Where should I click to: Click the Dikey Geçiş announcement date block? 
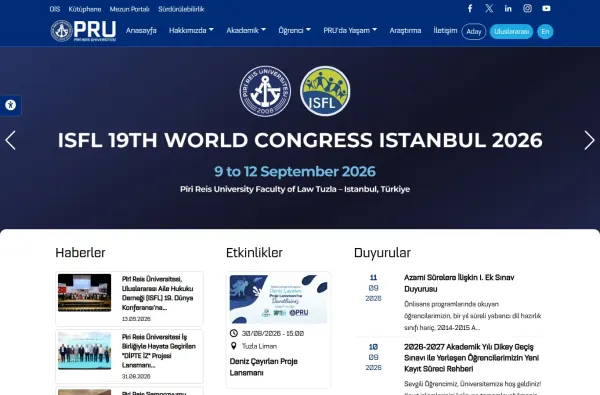pos(373,357)
